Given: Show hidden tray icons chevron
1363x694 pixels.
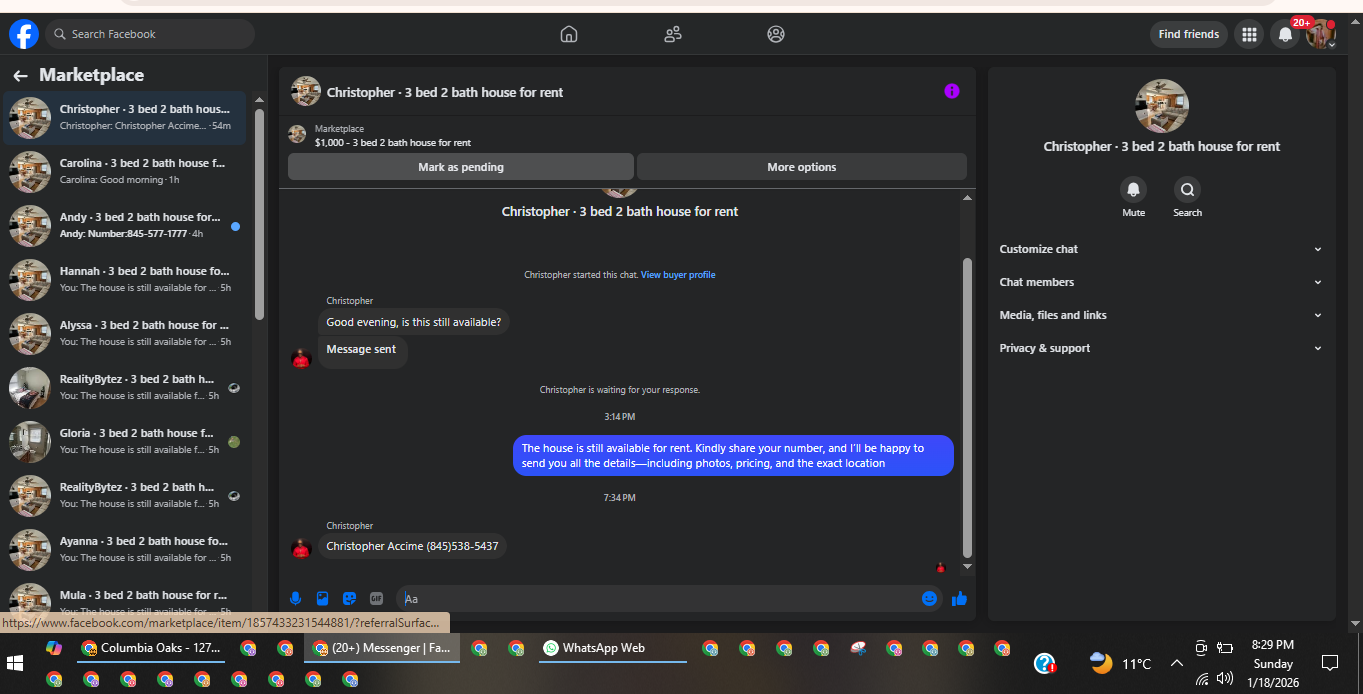Looking at the screenshot, I should click(1176, 663).
